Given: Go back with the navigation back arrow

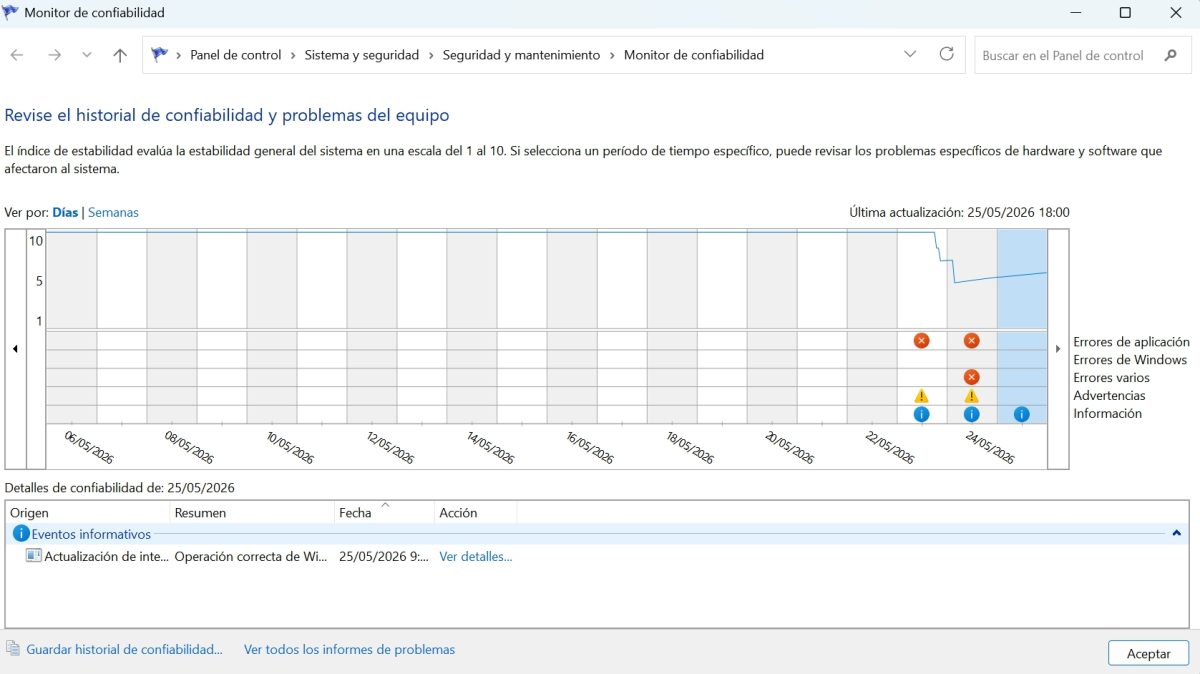Looking at the screenshot, I should tap(17, 55).
